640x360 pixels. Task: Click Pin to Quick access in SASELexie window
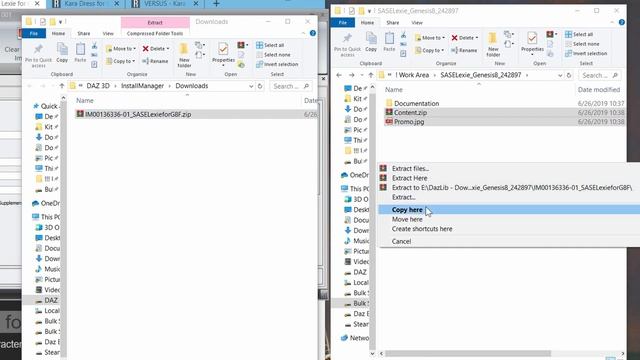(x=347, y=45)
